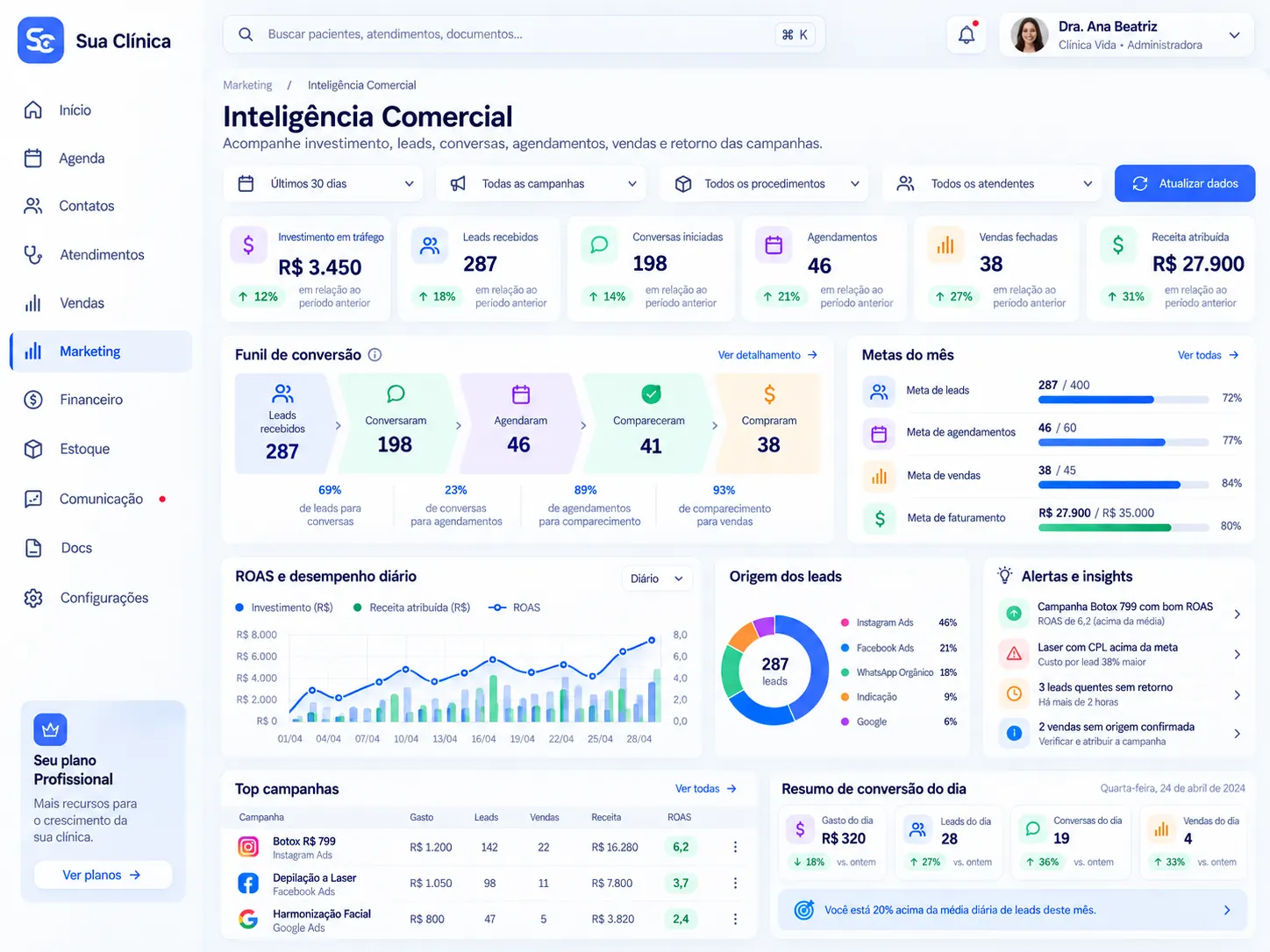Image resolution: width=1270 pixels, height=952 pixels.
Task: Click the Compareceram checkmark icon in funnel
Action: click(x=651, y=394)
